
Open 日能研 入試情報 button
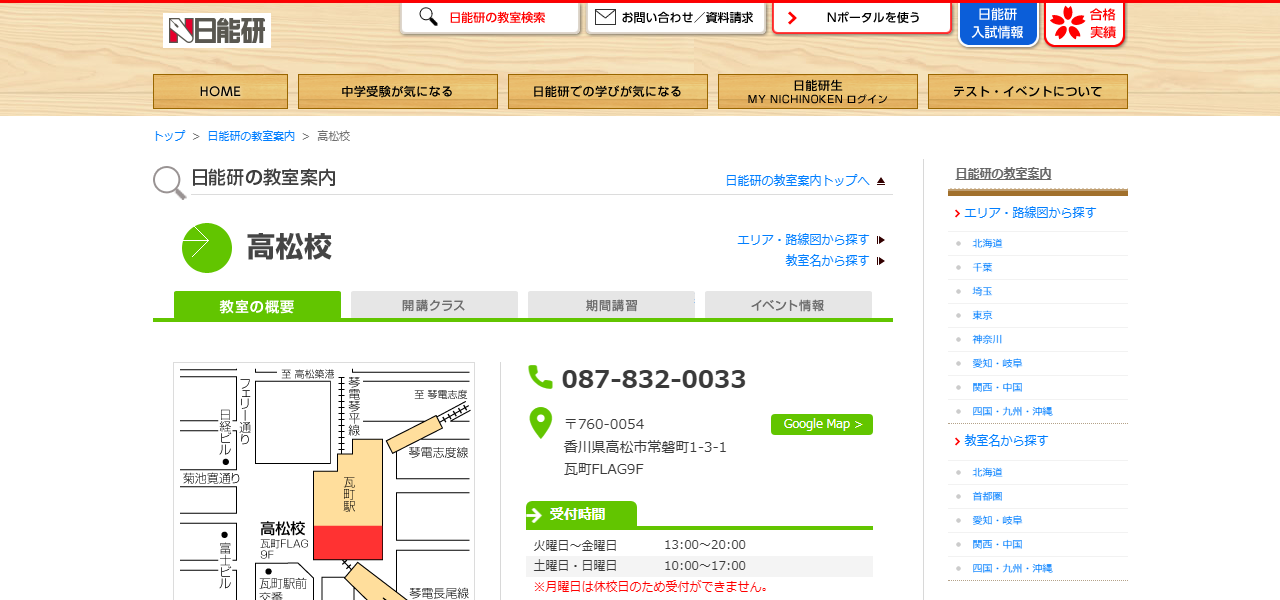pos(998,23)
